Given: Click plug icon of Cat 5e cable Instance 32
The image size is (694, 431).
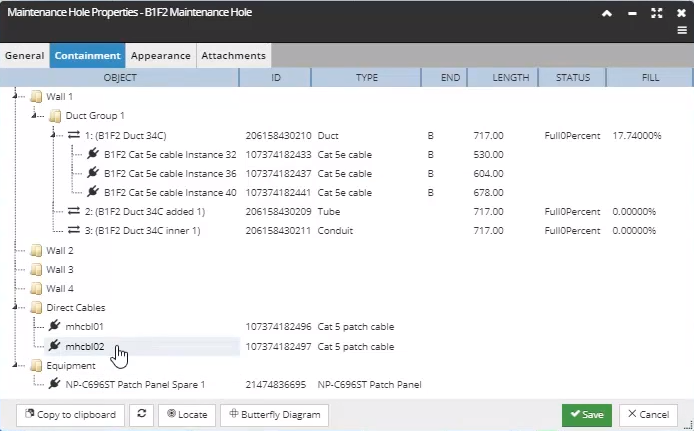Looking at the screenshot, I should tap(93, 154).
